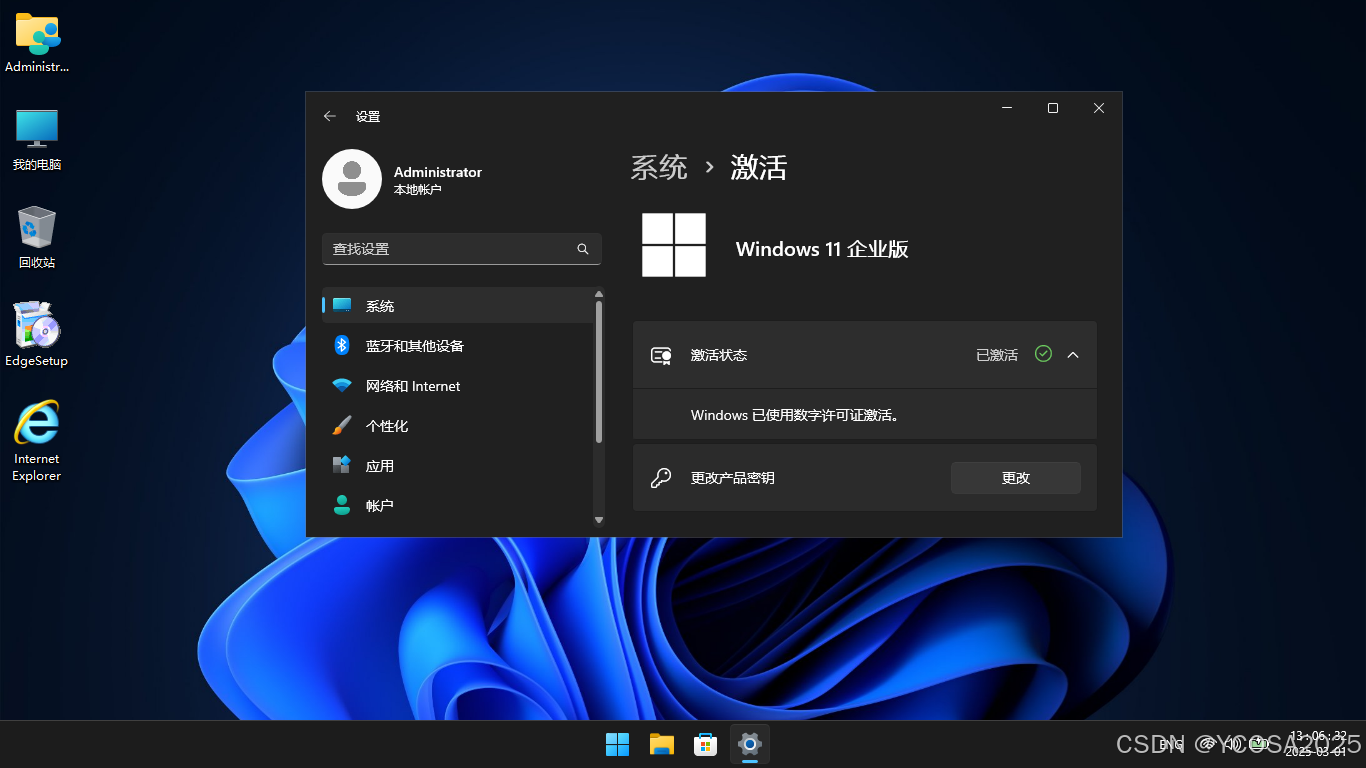Image resolution: width=1366 pixels, height=768 pixels.
Task: Open 应用 via its apps icon
Action: click(342, 466)
